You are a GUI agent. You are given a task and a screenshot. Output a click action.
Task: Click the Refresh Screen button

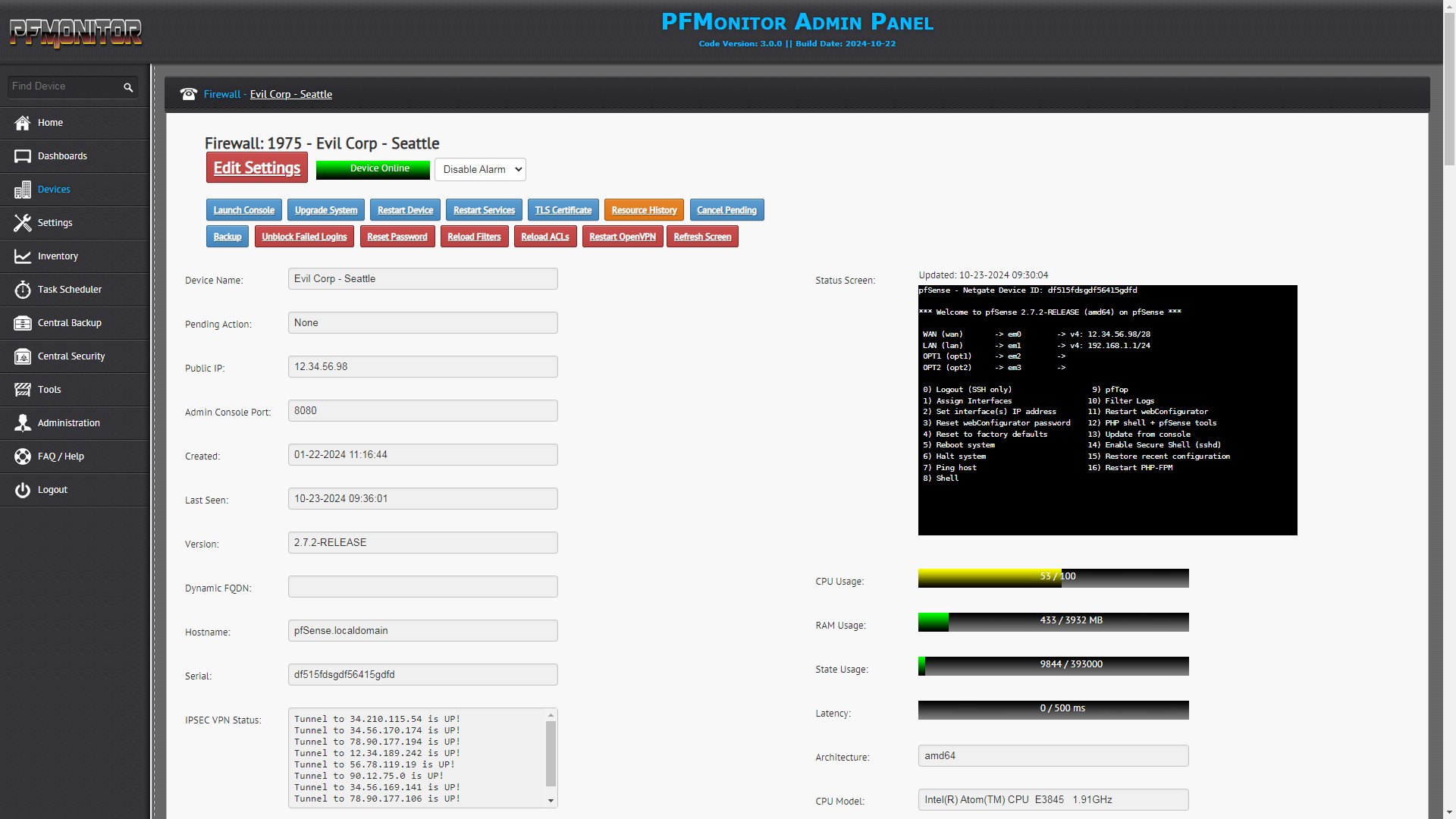(x=702, y=237)
